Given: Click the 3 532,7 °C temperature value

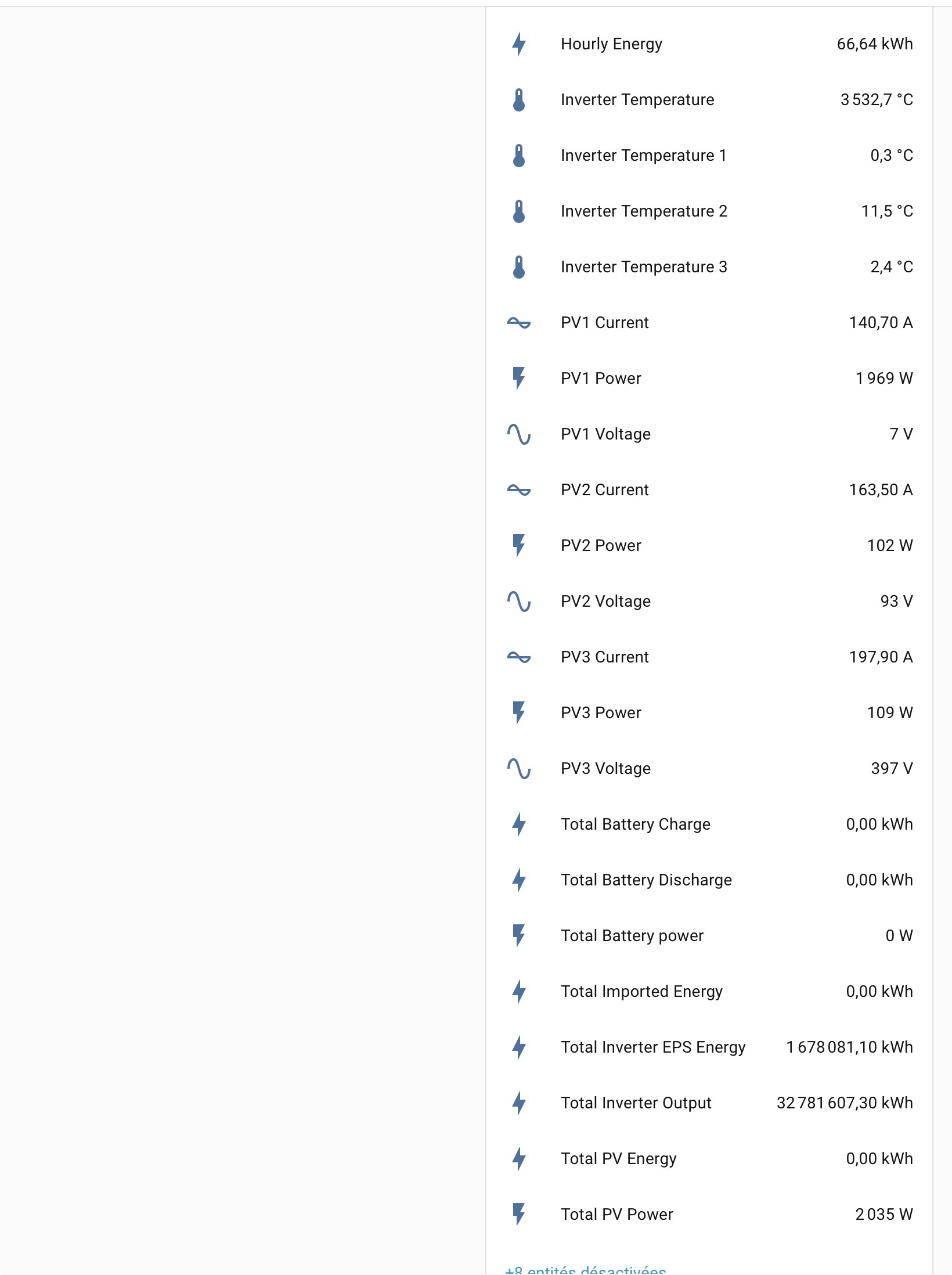Looking at the screenshot, I should 877,100.
